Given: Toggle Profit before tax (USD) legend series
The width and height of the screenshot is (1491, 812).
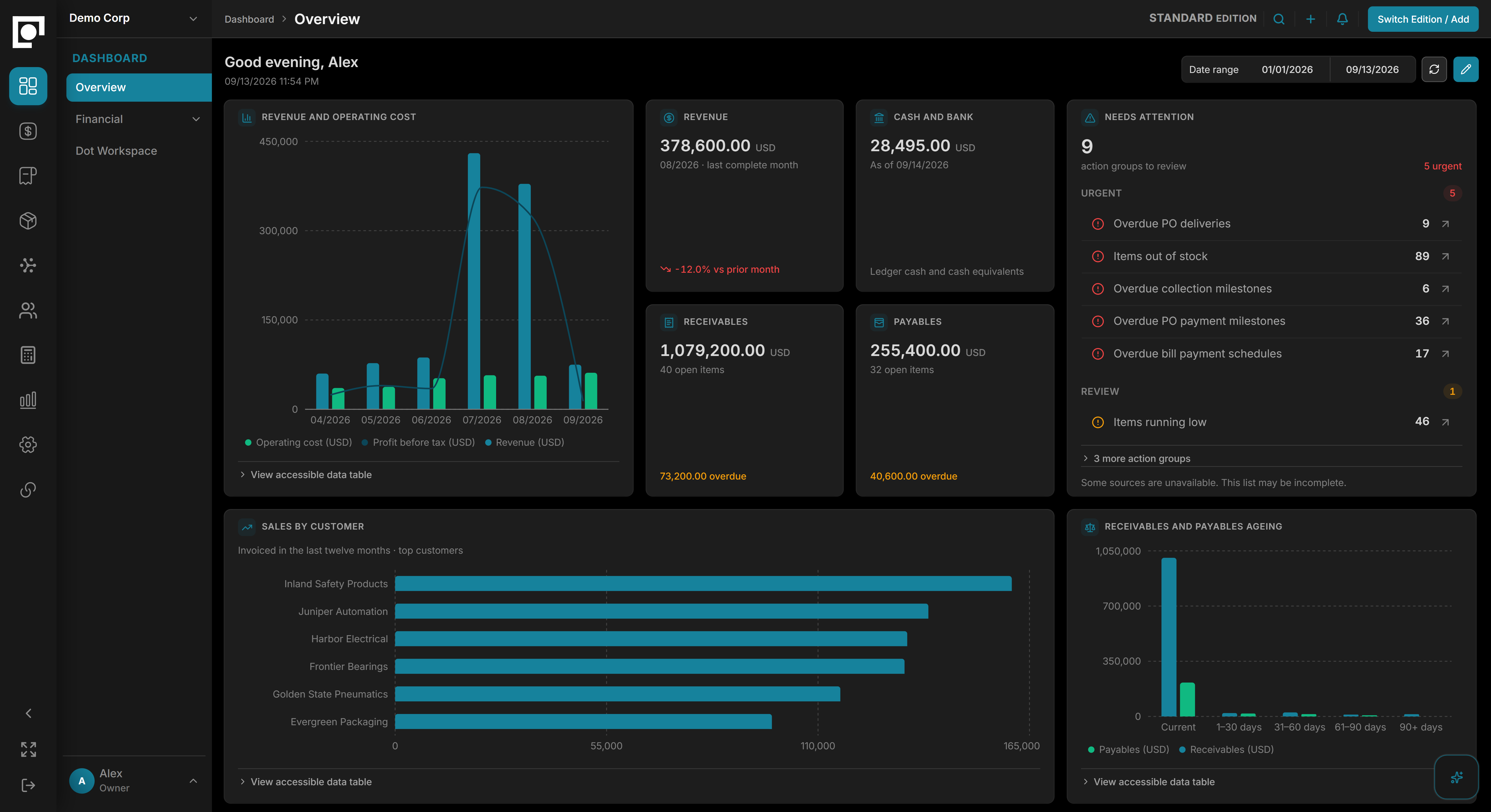Looking at the screenshot, I should click(418, 442).
